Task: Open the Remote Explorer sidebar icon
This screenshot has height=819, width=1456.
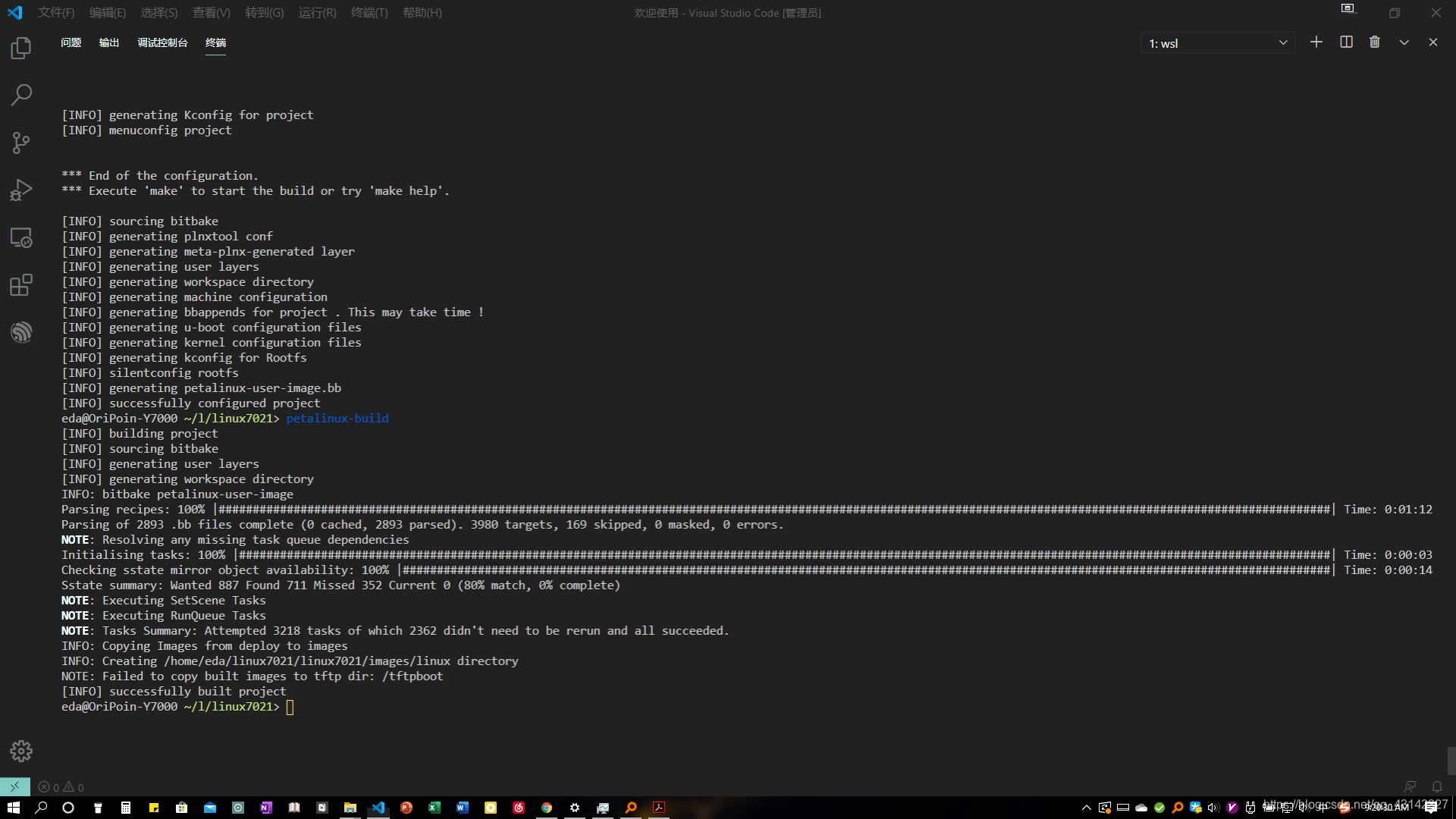Action: (20, 237)
